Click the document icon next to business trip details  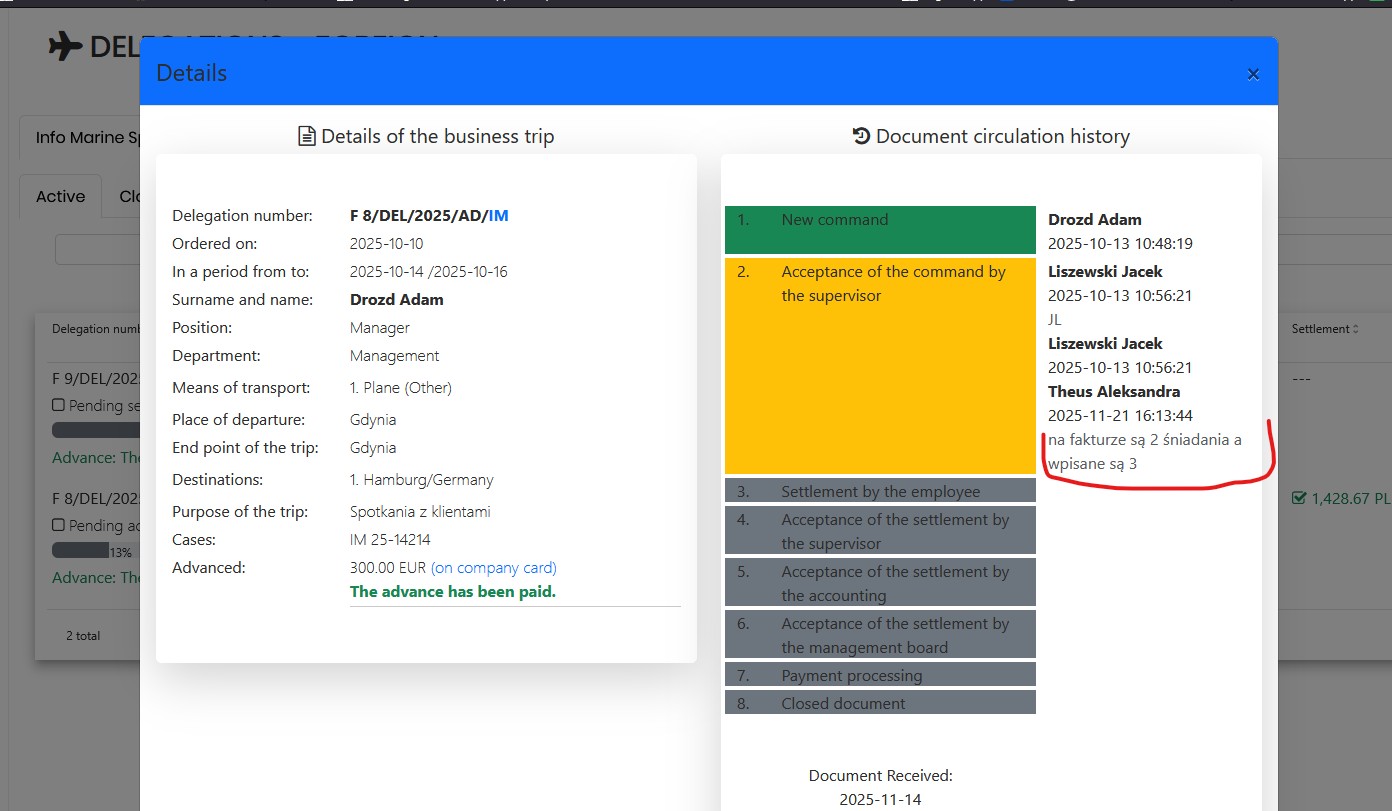tap(307, 136)
